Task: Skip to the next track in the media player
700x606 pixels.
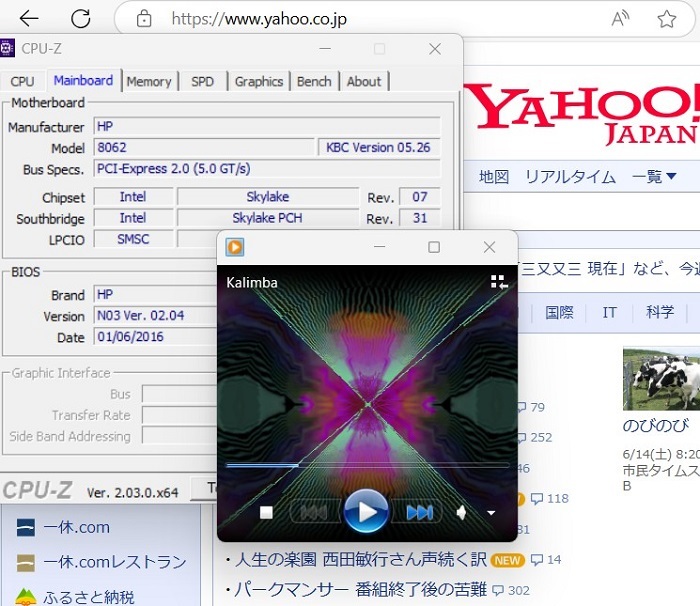Action: click(420, 512)
